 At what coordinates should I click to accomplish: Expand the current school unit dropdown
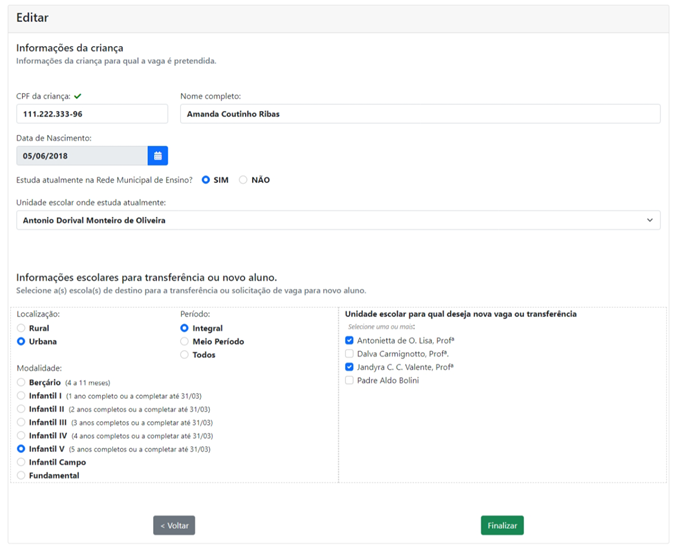pos(338,220)
